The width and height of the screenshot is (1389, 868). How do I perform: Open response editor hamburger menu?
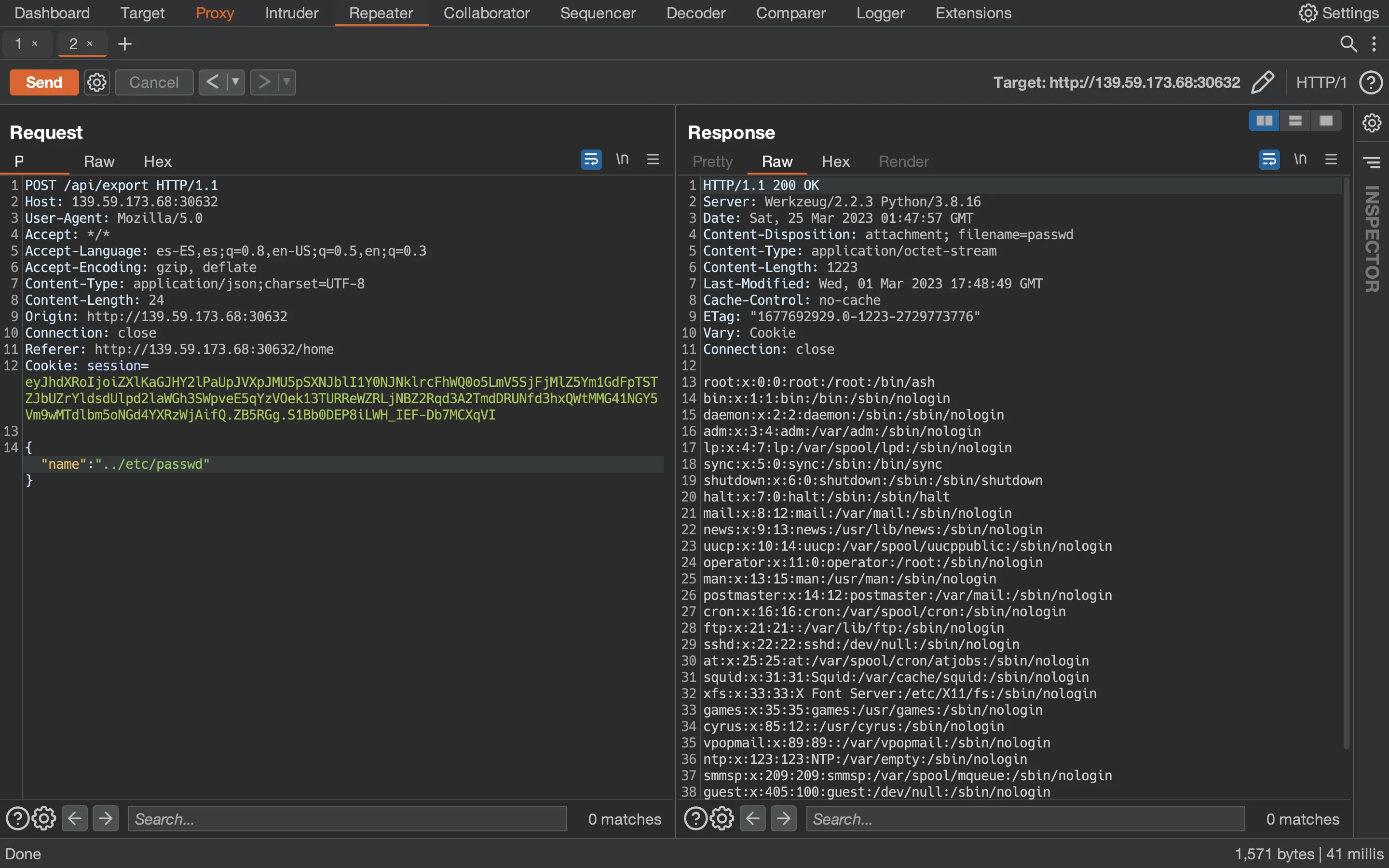[1331, 159]
